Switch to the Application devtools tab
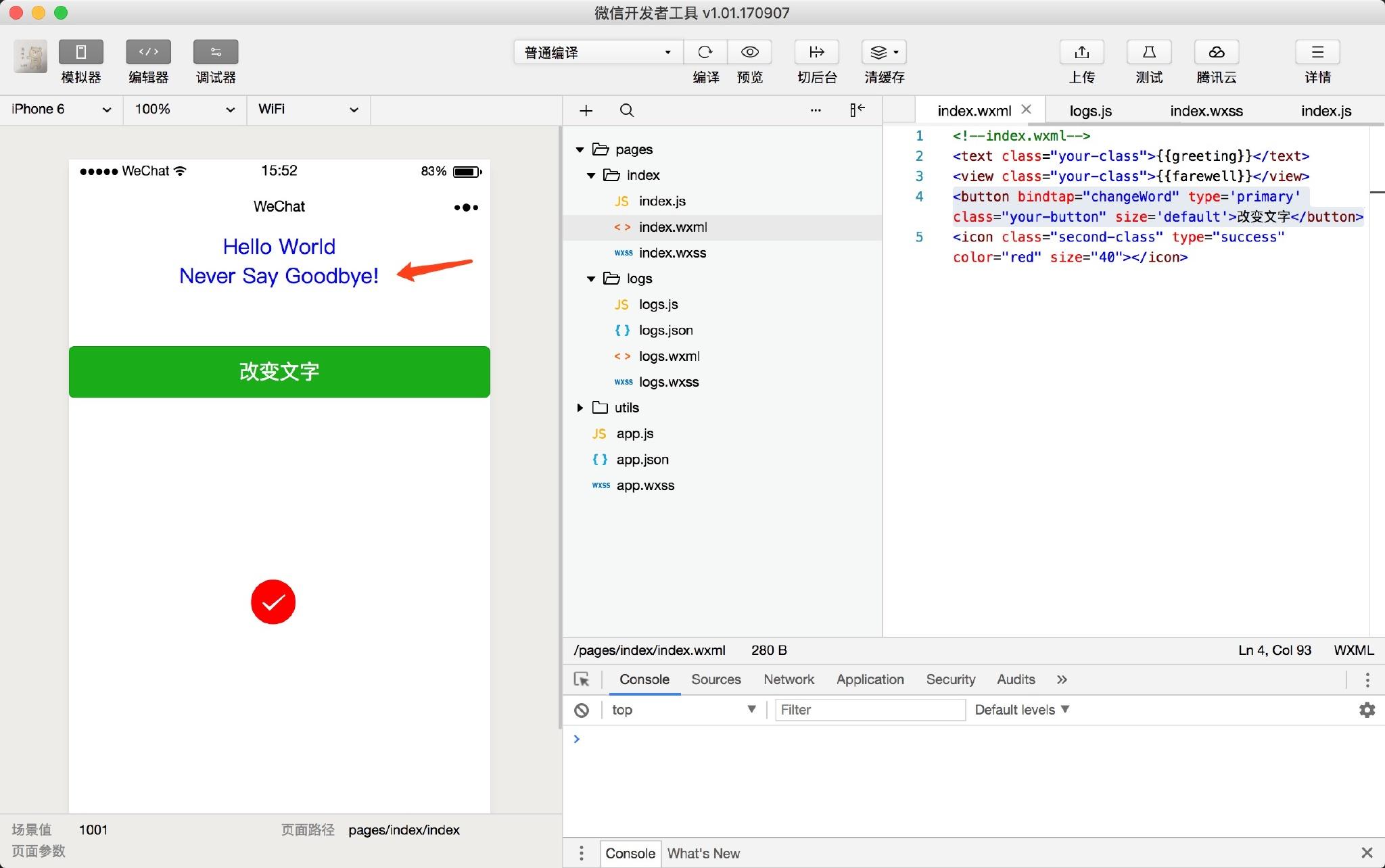The height and width of the screenshot is (868, 1385). tap(870, 679)
